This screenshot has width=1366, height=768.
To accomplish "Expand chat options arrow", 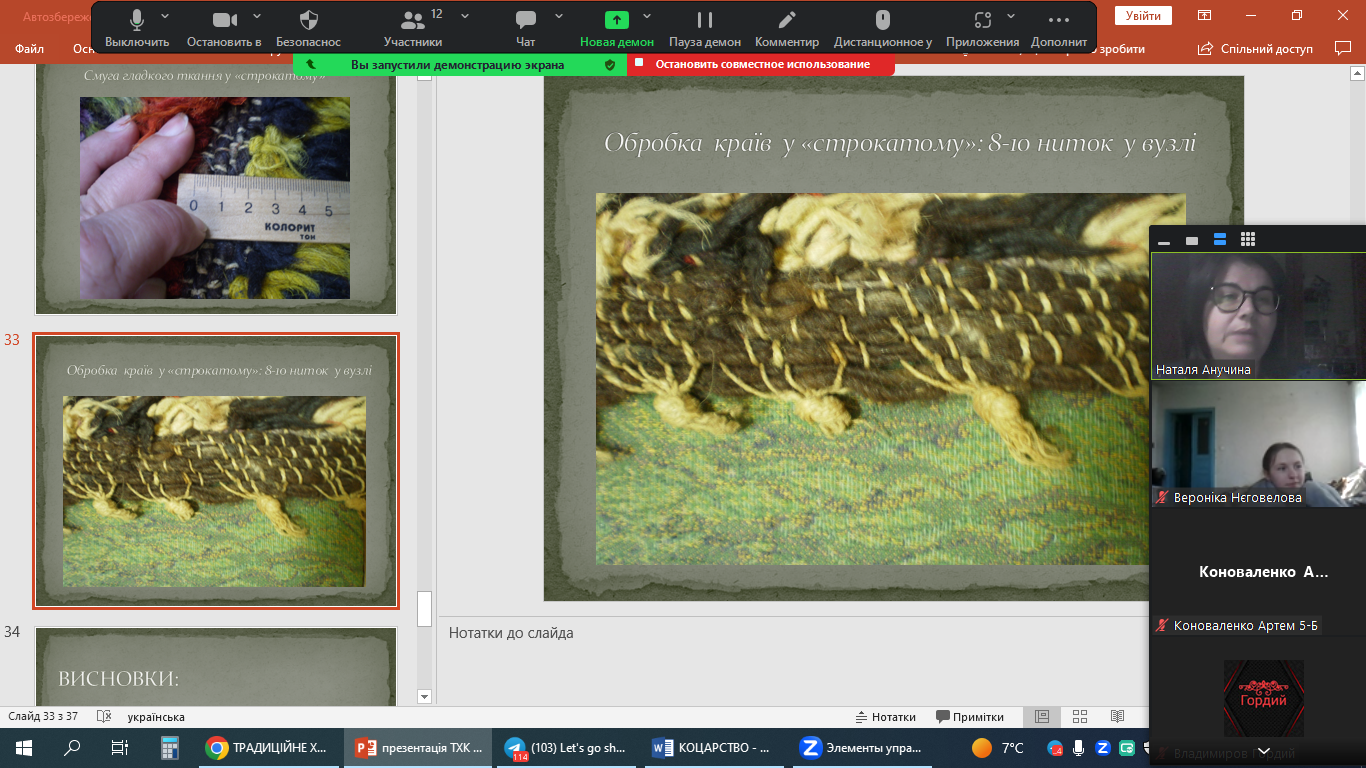I will click(558, 16).
